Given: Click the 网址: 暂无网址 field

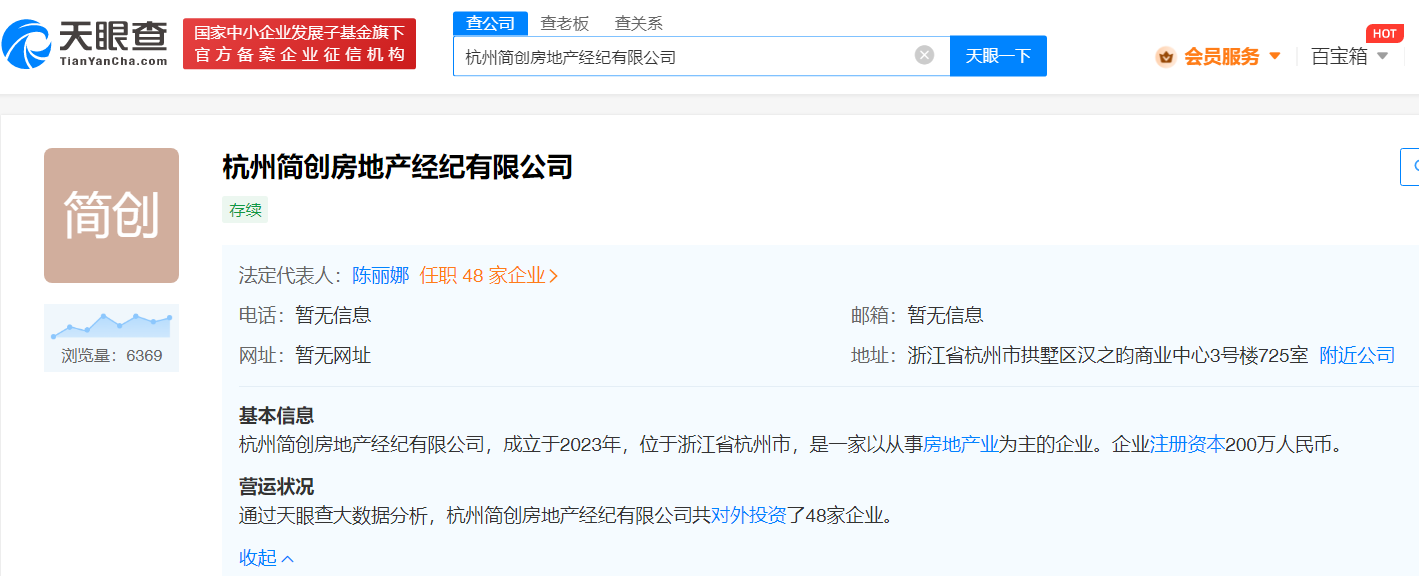Looking at the screenshot, I should pyautogui.click(x=305, y=355).
